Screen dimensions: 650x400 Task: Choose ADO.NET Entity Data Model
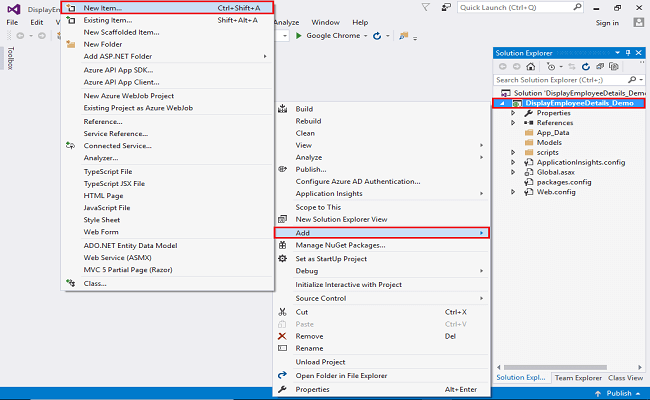click(x=130, y=245)
